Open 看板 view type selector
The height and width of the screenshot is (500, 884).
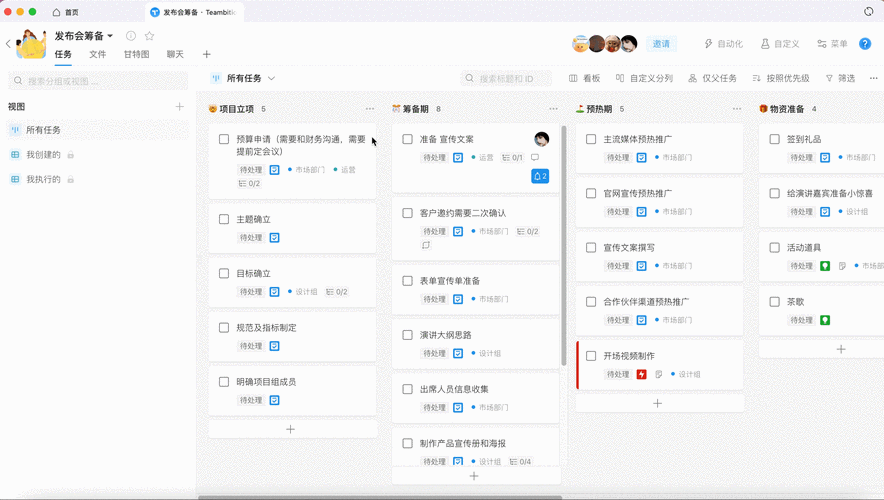click(x=585, y=78)
